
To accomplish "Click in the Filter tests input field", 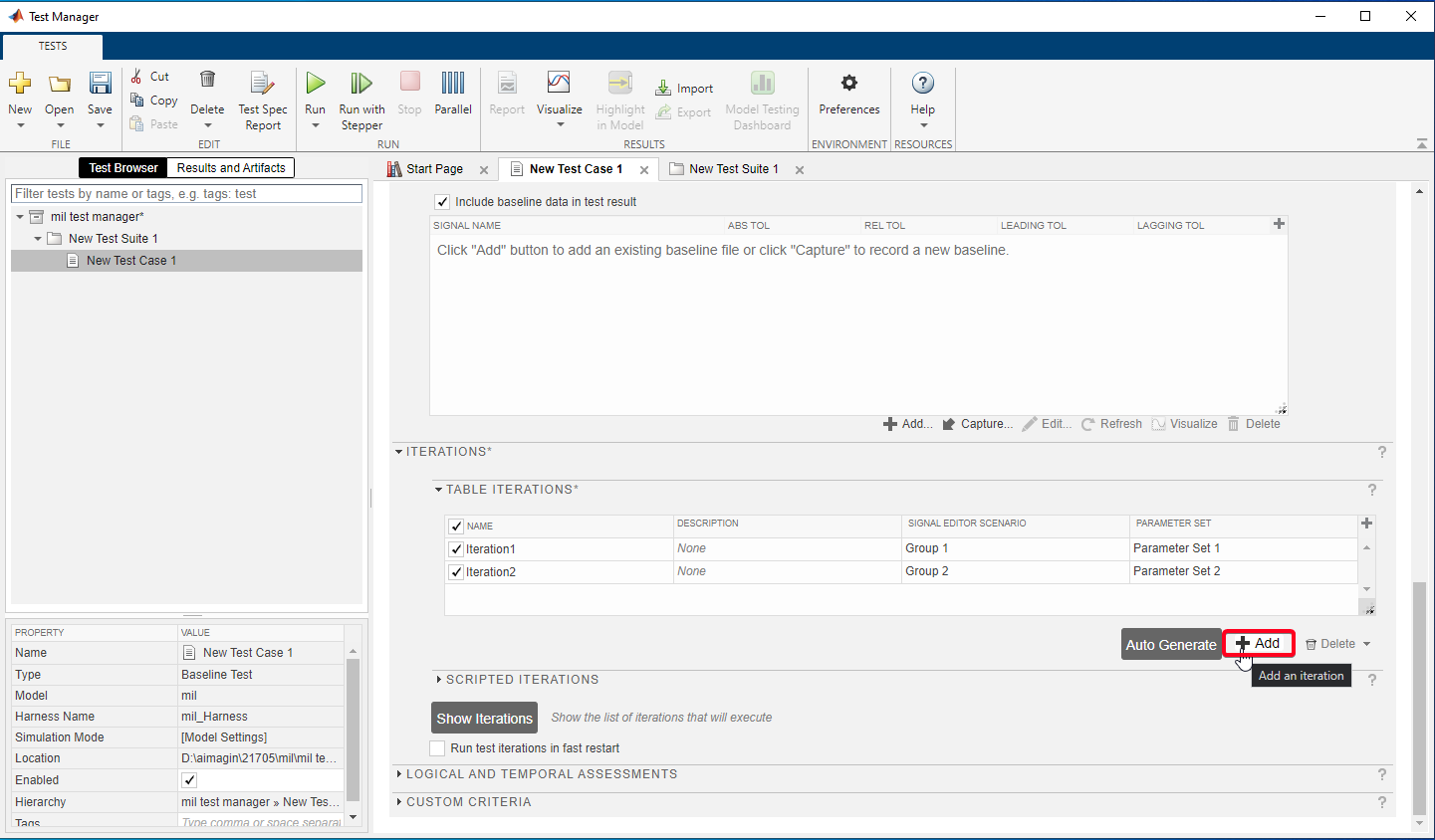I will [x=186, y=194].
